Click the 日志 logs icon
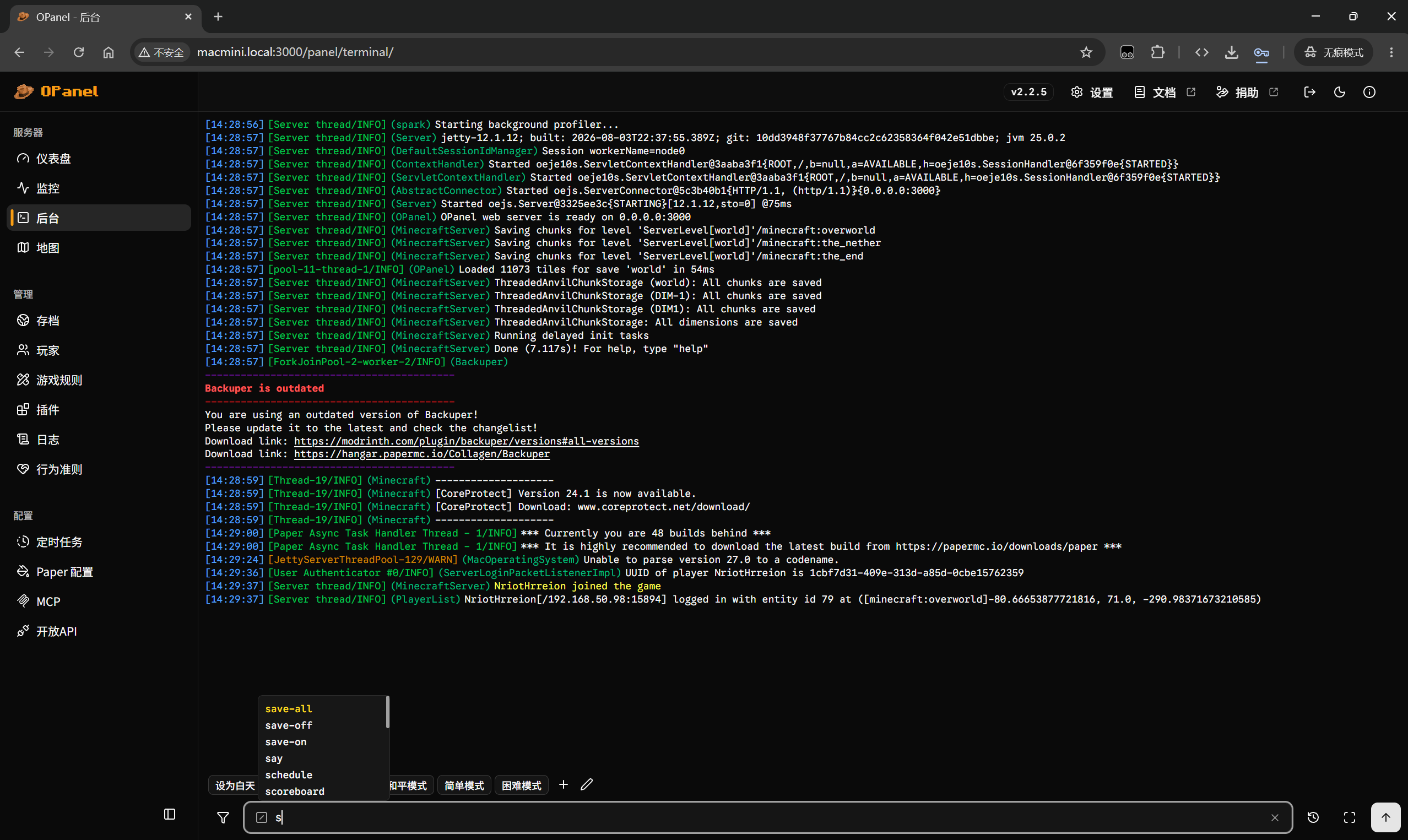1408x840 pixels. point(23,439)
